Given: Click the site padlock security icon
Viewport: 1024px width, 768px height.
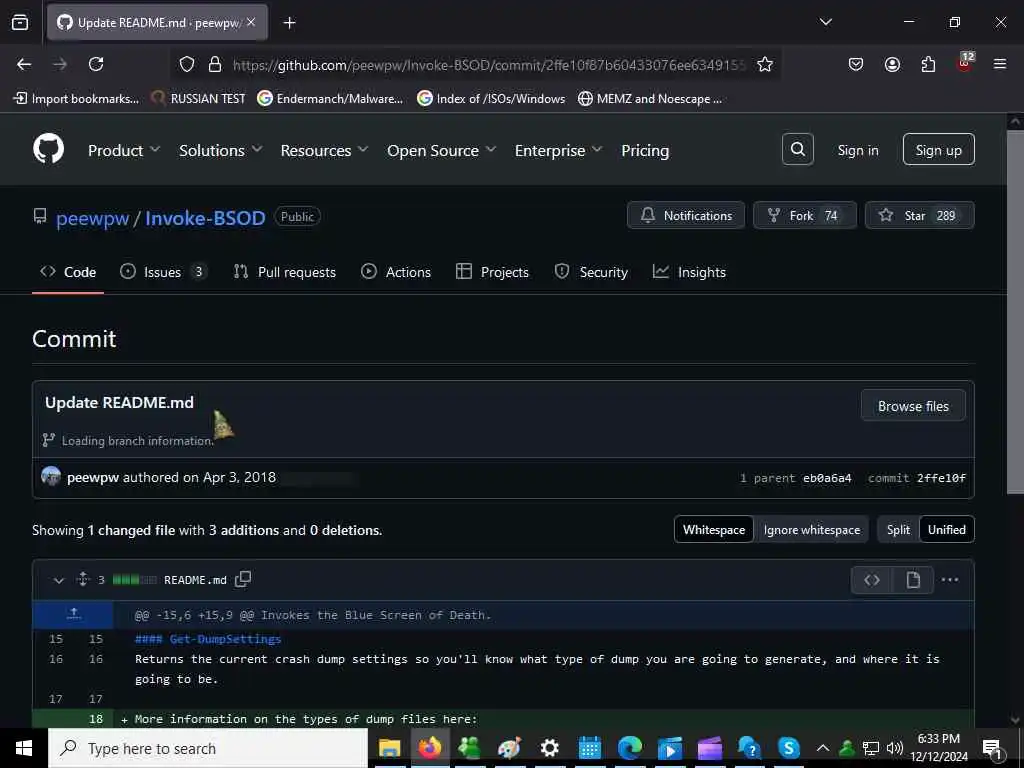Looking at the screenshot, I should coord(215,64).
